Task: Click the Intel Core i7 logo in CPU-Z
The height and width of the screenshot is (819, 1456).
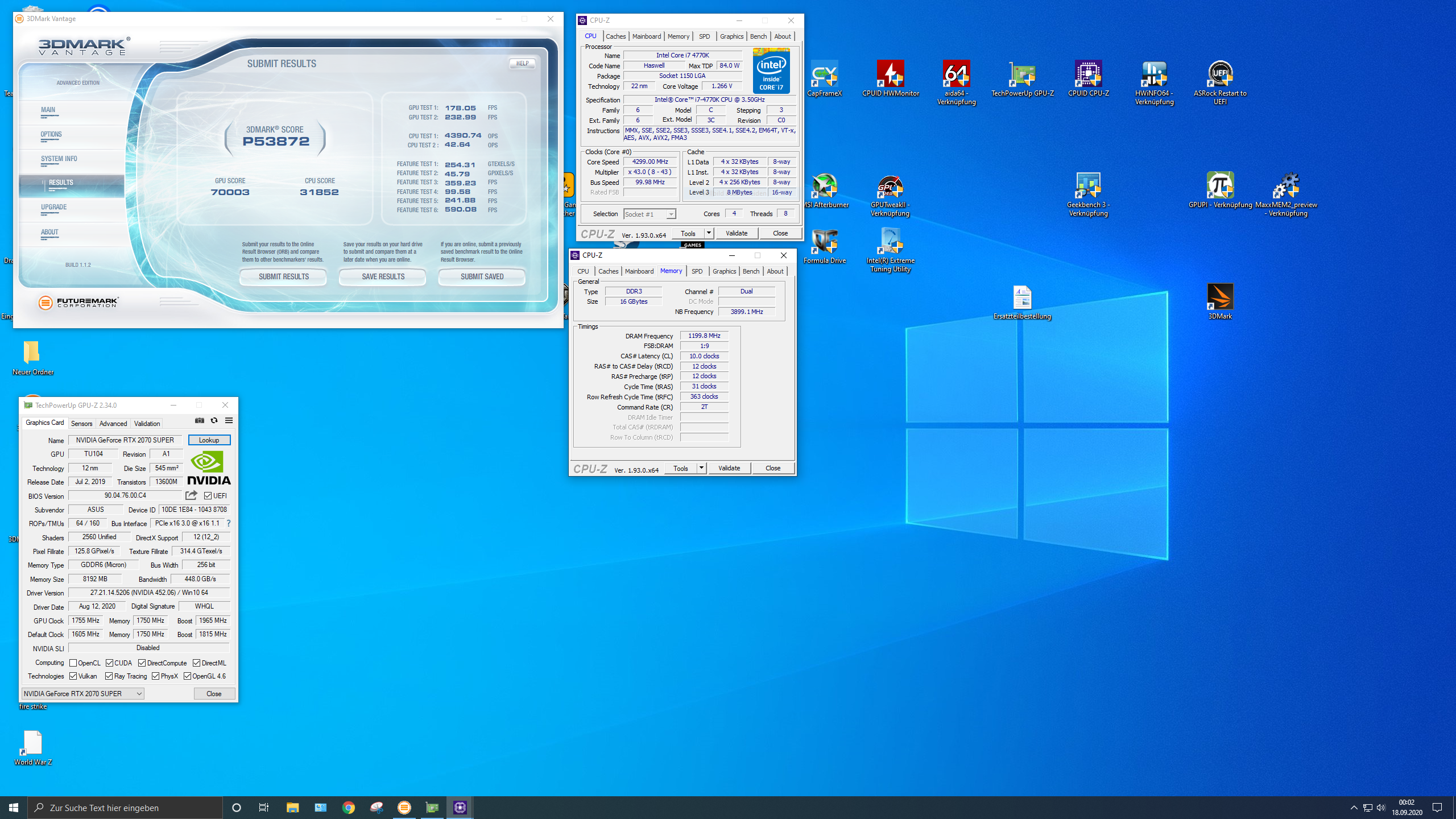Action: click(771, 71)
